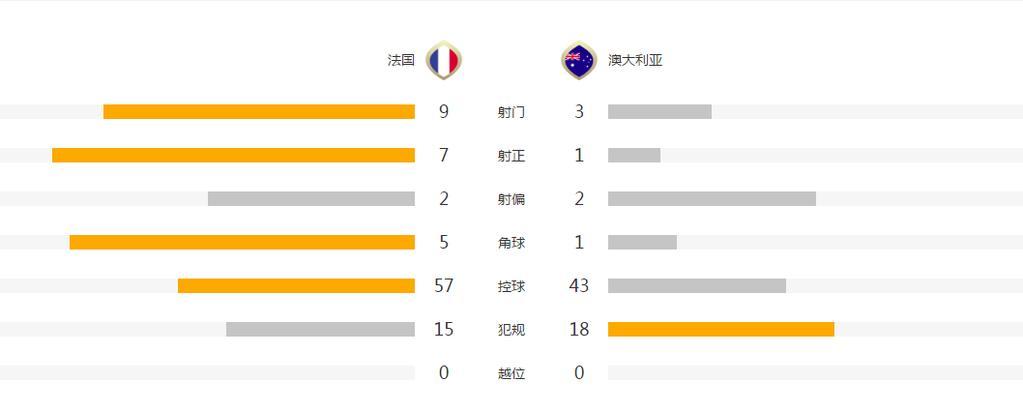This screenshot has width=1023, height=400.
Task: Click Australia's gray 射门 shots bar
Action: tap(660, 112)
